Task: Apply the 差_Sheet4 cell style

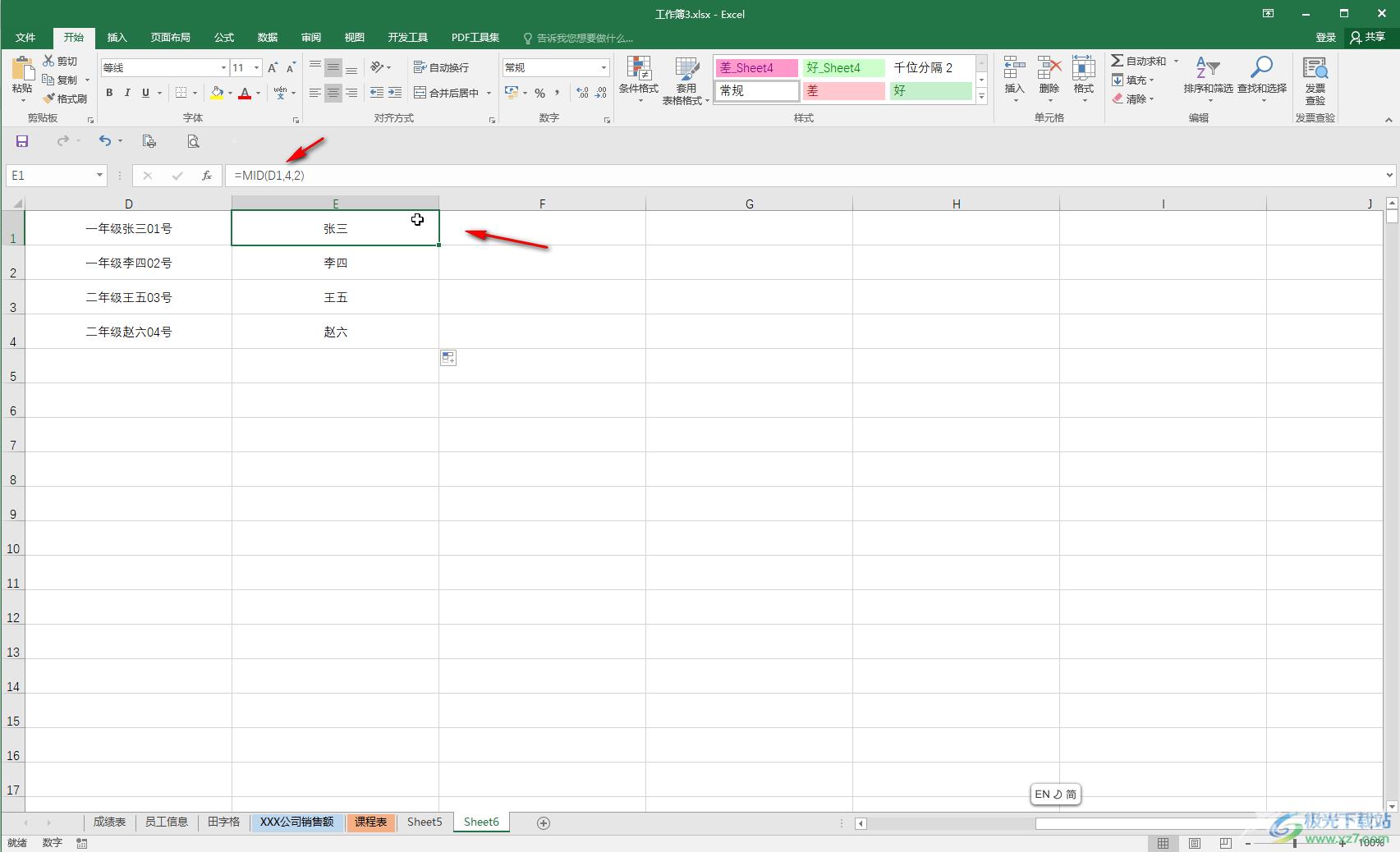Action: (756, 67)
